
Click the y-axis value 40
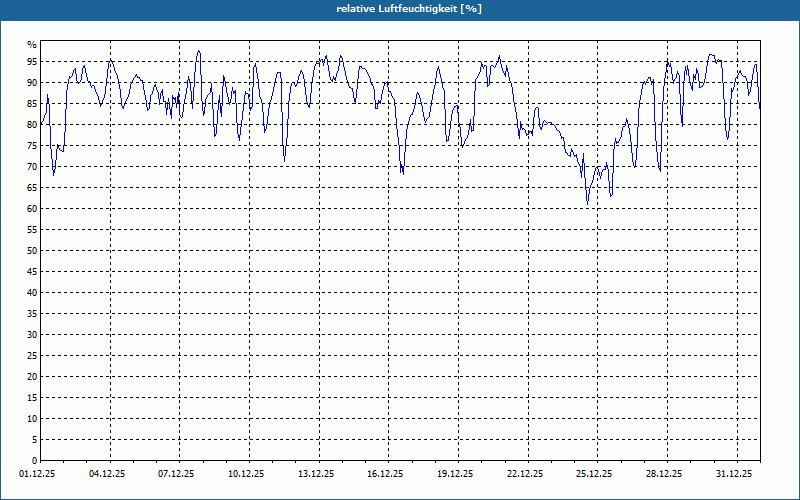tap(32, 292)
